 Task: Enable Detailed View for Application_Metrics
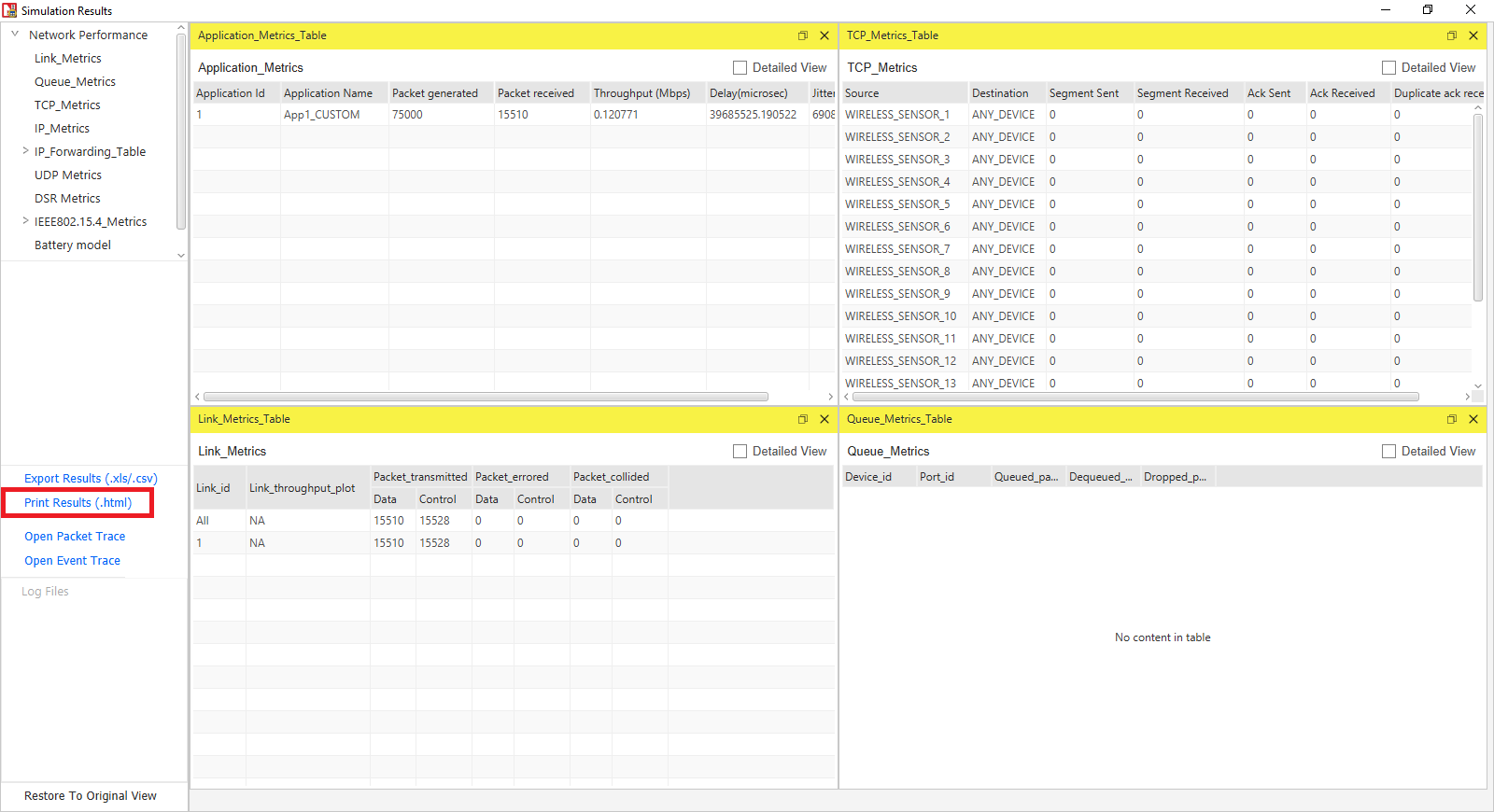pyautogui.click(x=740, y=68)
